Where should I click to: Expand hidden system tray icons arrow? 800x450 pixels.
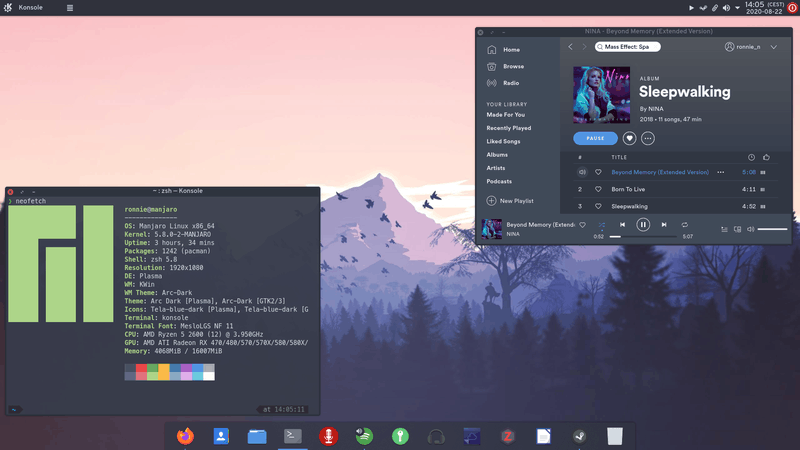(x=737, y=8)
